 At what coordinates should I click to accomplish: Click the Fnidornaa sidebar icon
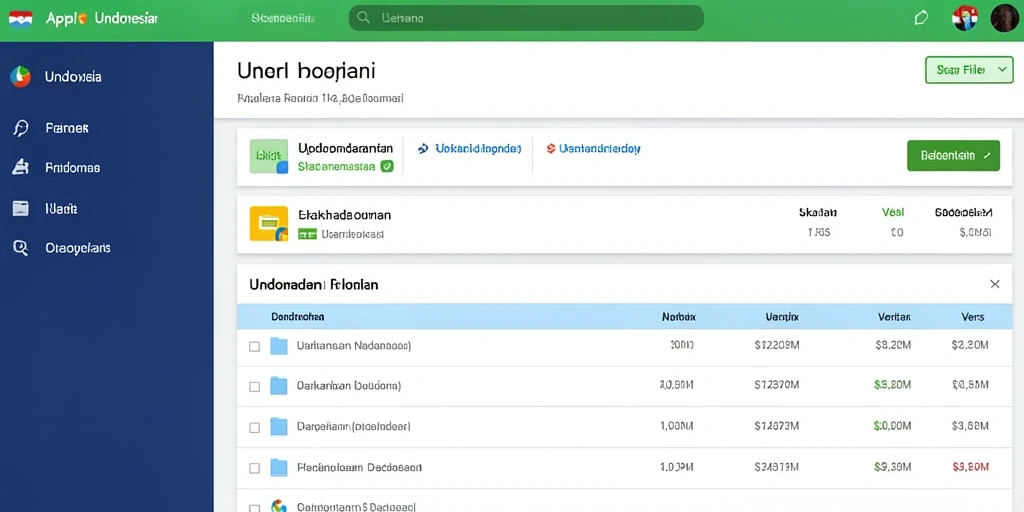[20, 167]
